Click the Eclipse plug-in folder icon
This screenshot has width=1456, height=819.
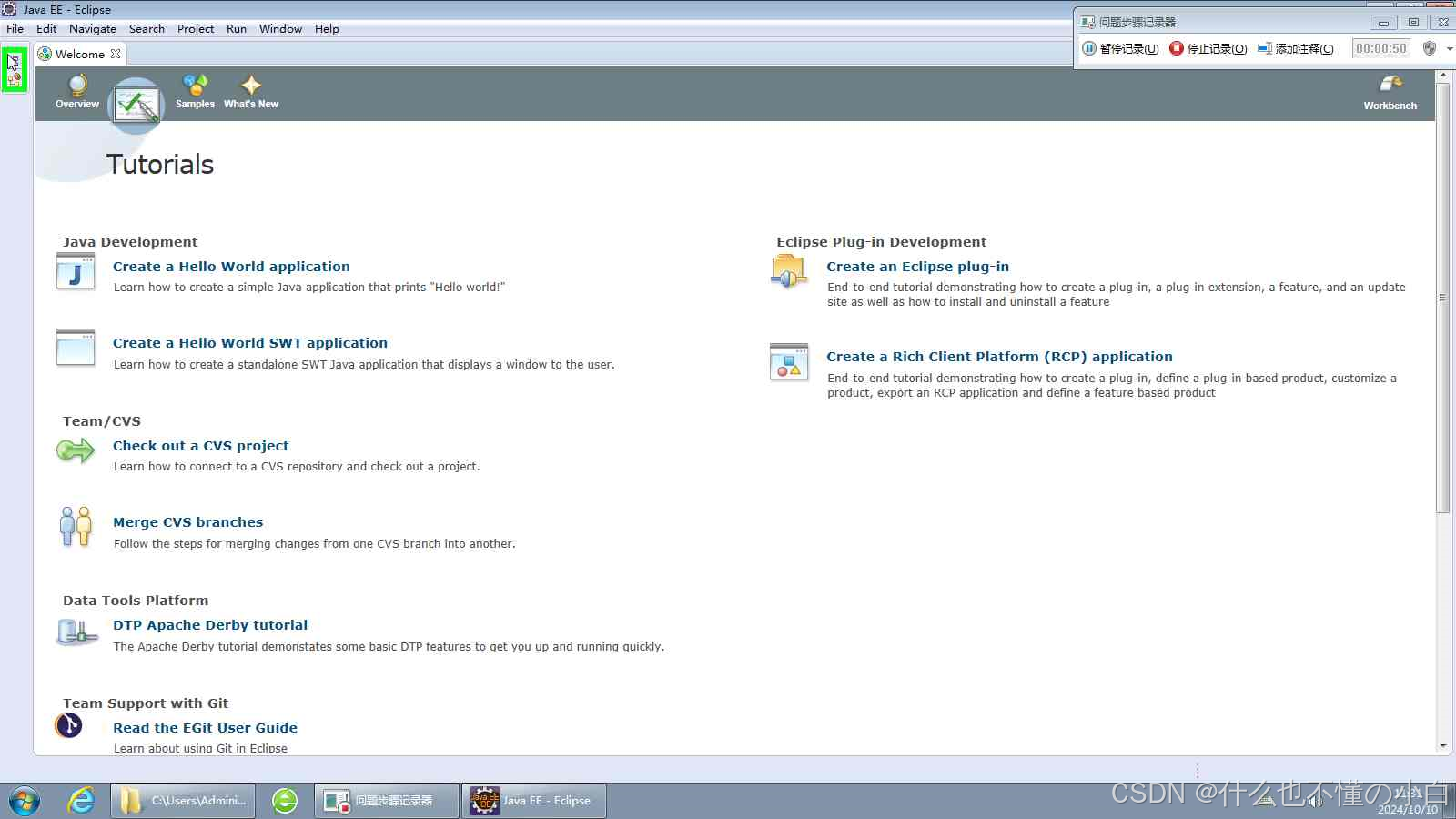click(789, 271)
